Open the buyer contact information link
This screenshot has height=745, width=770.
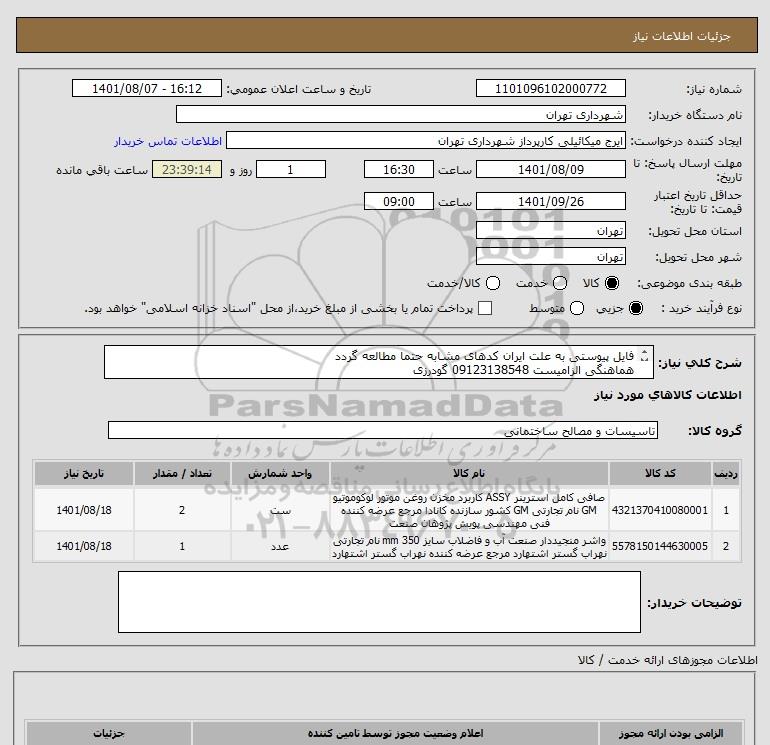point(168,141)
